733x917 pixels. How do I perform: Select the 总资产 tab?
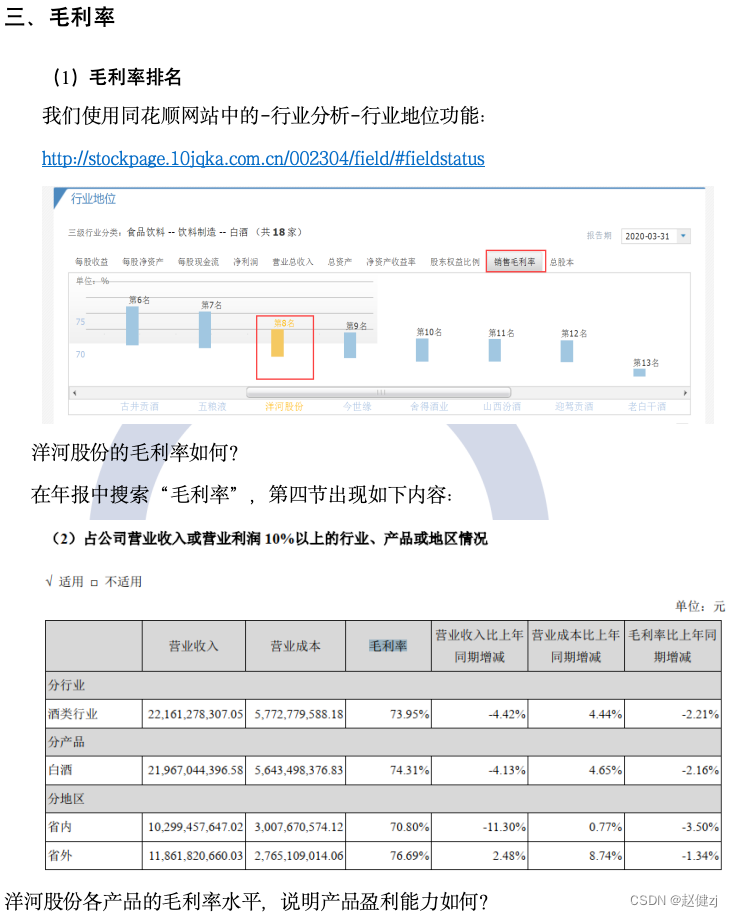point(340,262)
